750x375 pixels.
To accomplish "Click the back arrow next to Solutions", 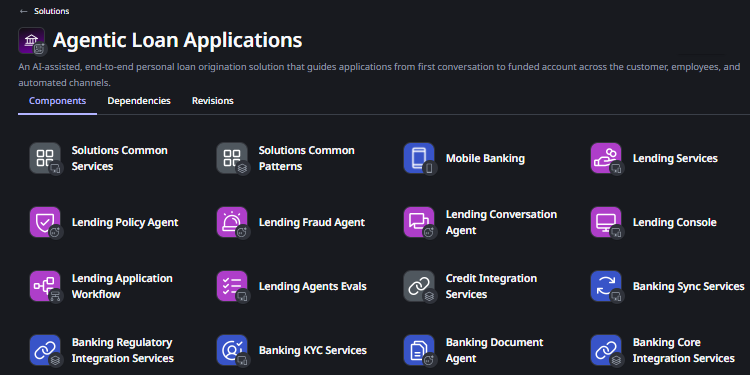I will [x=23, y=11].
